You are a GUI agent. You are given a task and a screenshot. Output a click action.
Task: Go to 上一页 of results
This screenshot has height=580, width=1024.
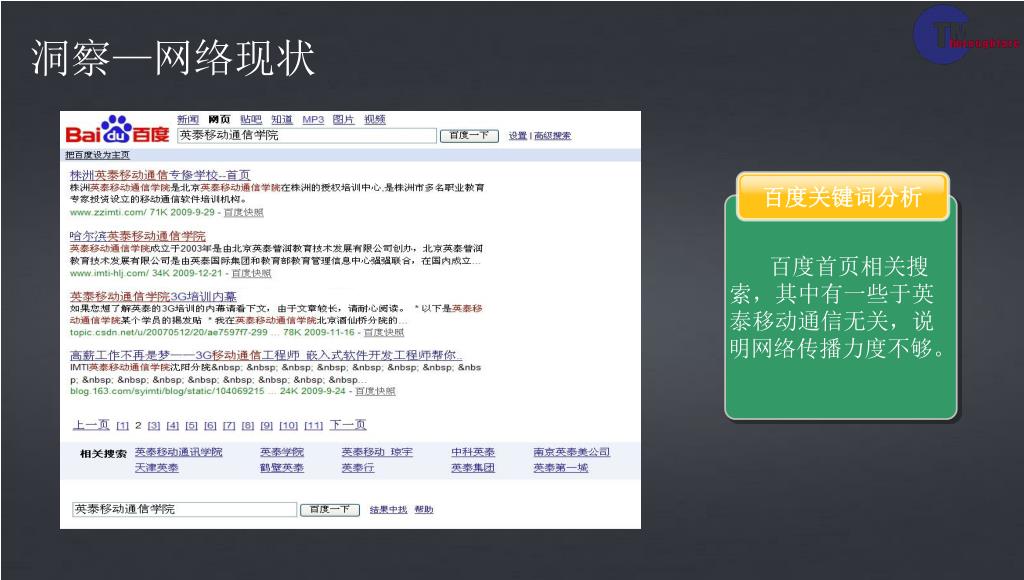pos(91,425)
